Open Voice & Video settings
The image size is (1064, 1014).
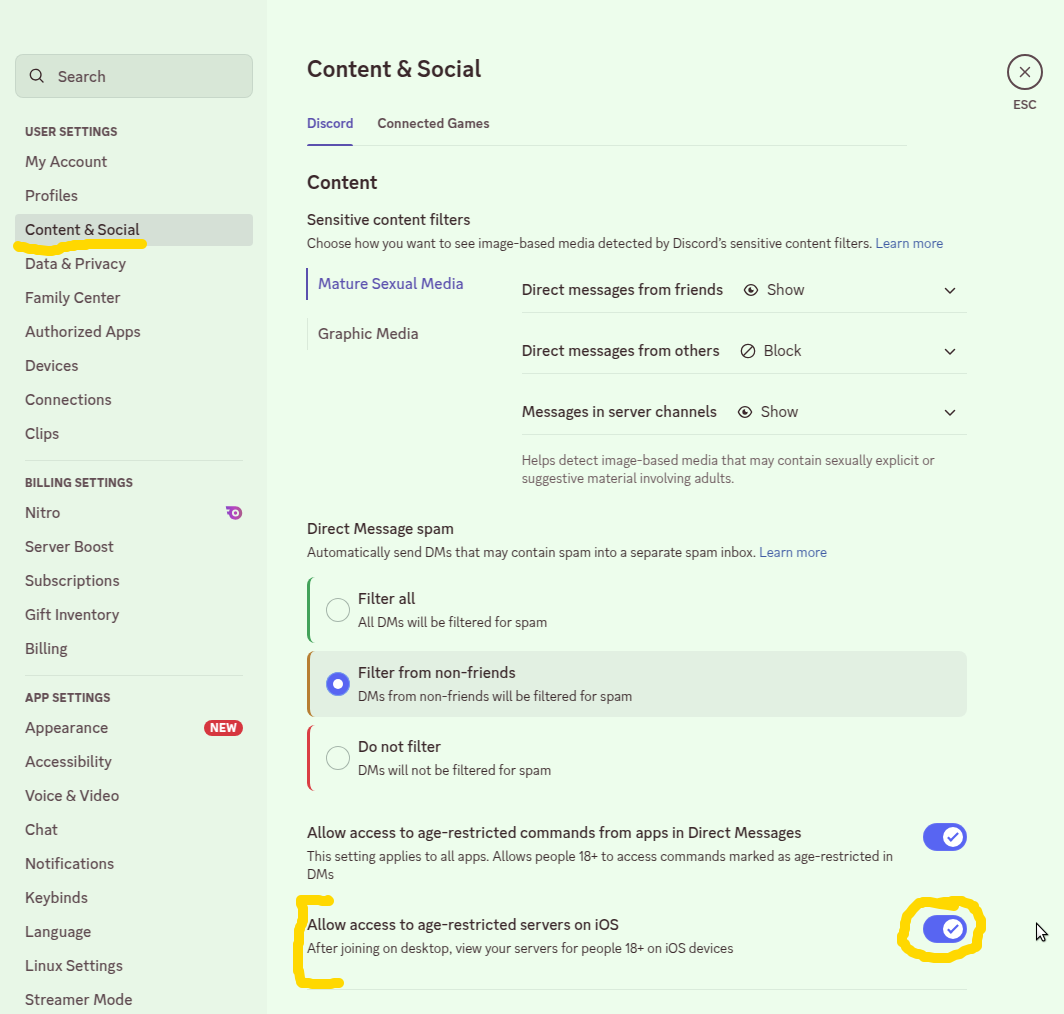tap(72, 796)
